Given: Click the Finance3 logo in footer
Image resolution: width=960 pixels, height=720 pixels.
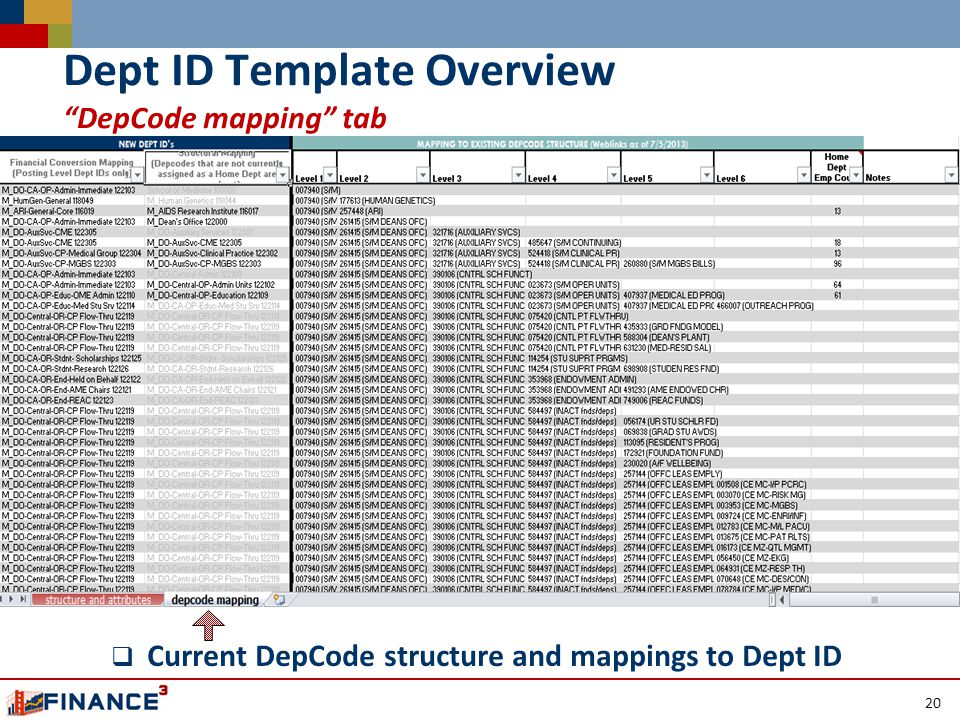Looking at the screenshot, I should point(86,700).
